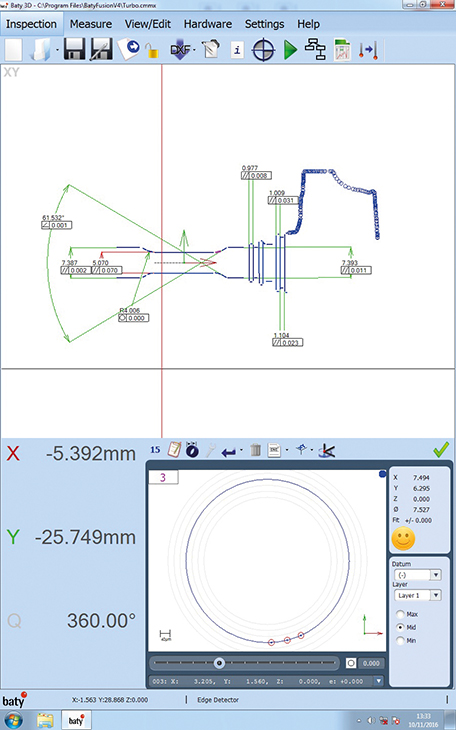Click the wrench tool icon

[x=211, y=450]
